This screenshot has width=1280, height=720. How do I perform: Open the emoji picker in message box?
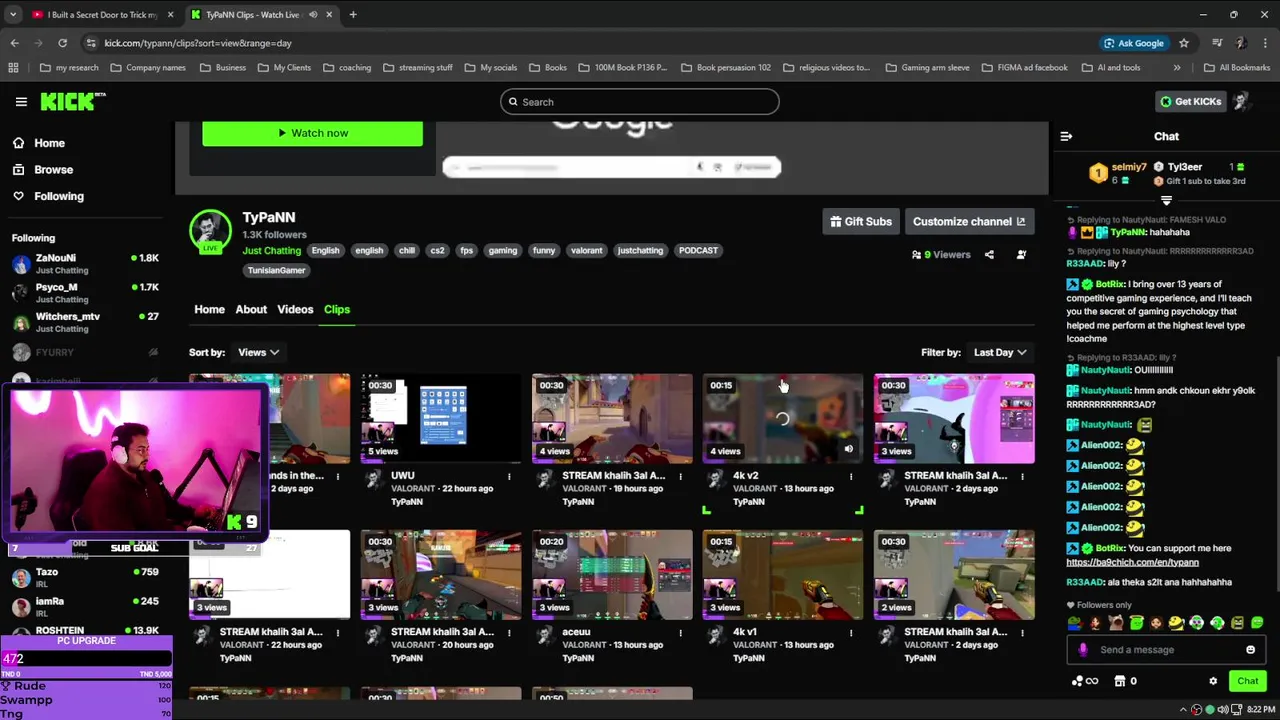1250,650
